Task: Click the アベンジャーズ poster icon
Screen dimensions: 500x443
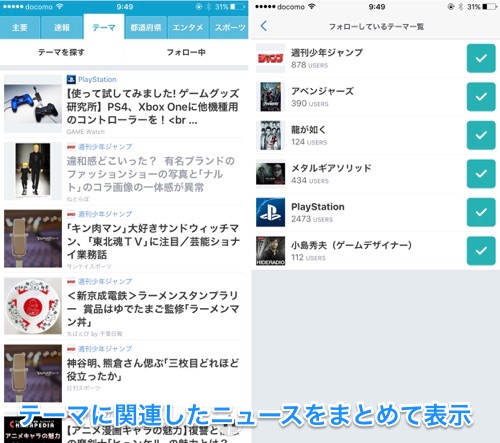Action: click(x=270, y=97)
